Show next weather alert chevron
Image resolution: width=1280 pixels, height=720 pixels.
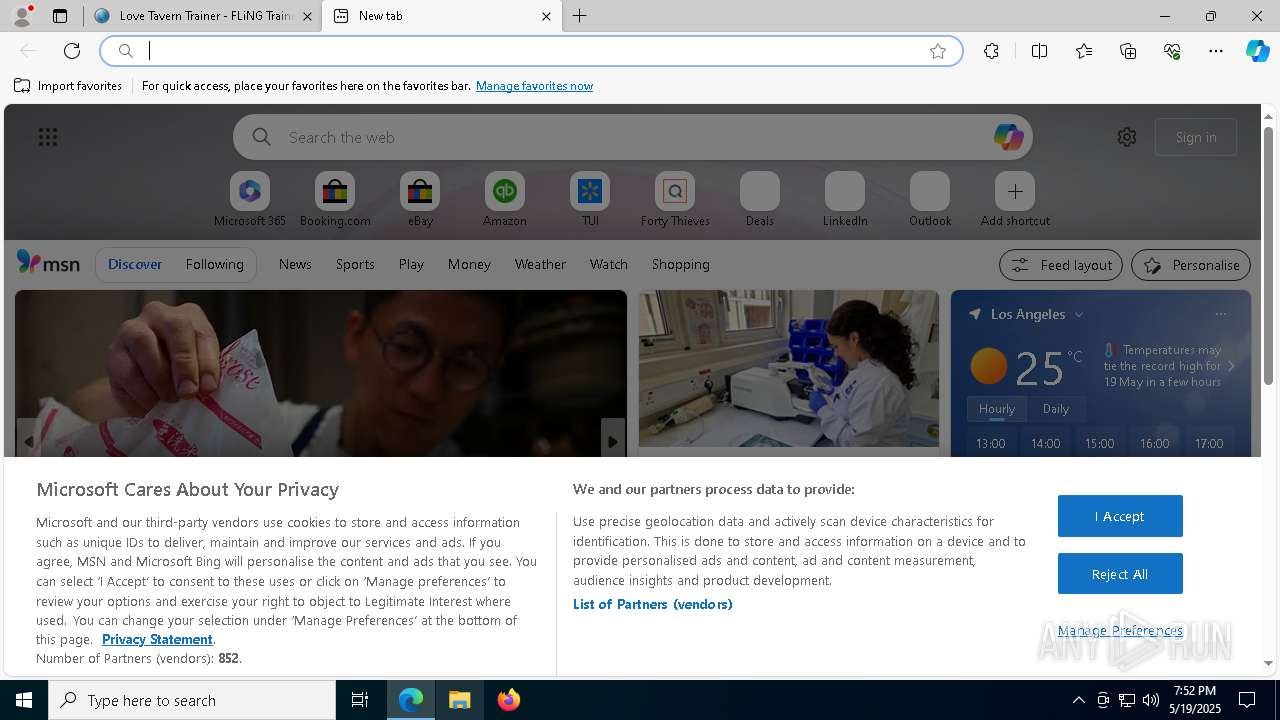pos(1231,366)
